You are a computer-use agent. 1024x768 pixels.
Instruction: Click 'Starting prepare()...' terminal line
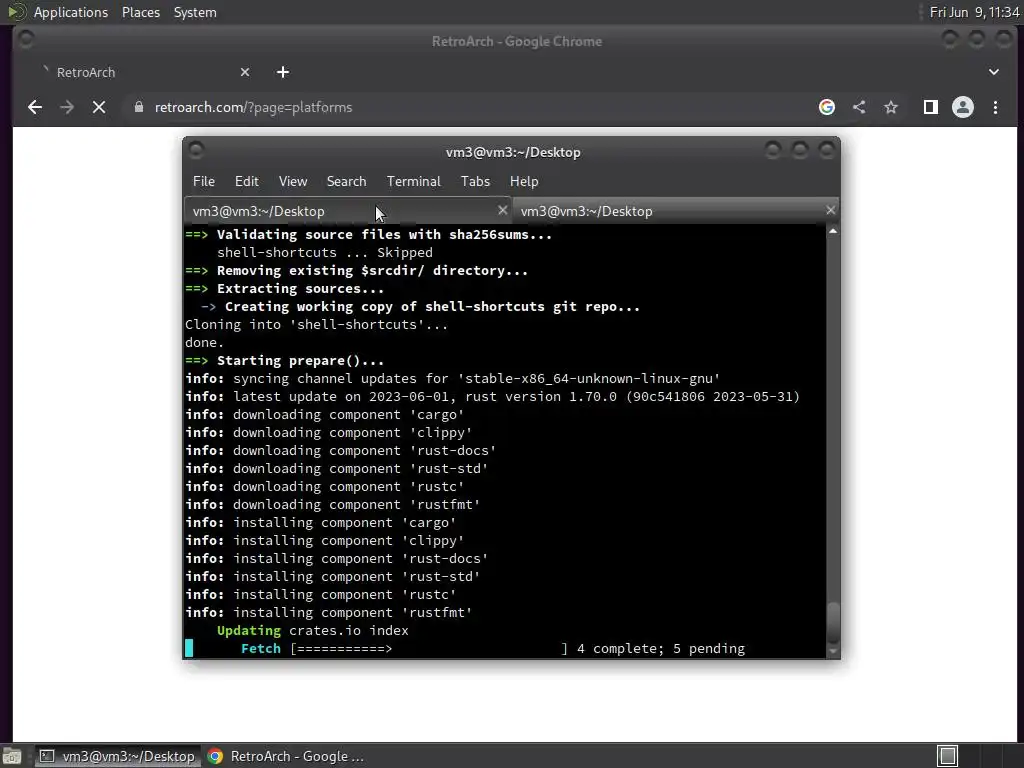coord(285,360)
